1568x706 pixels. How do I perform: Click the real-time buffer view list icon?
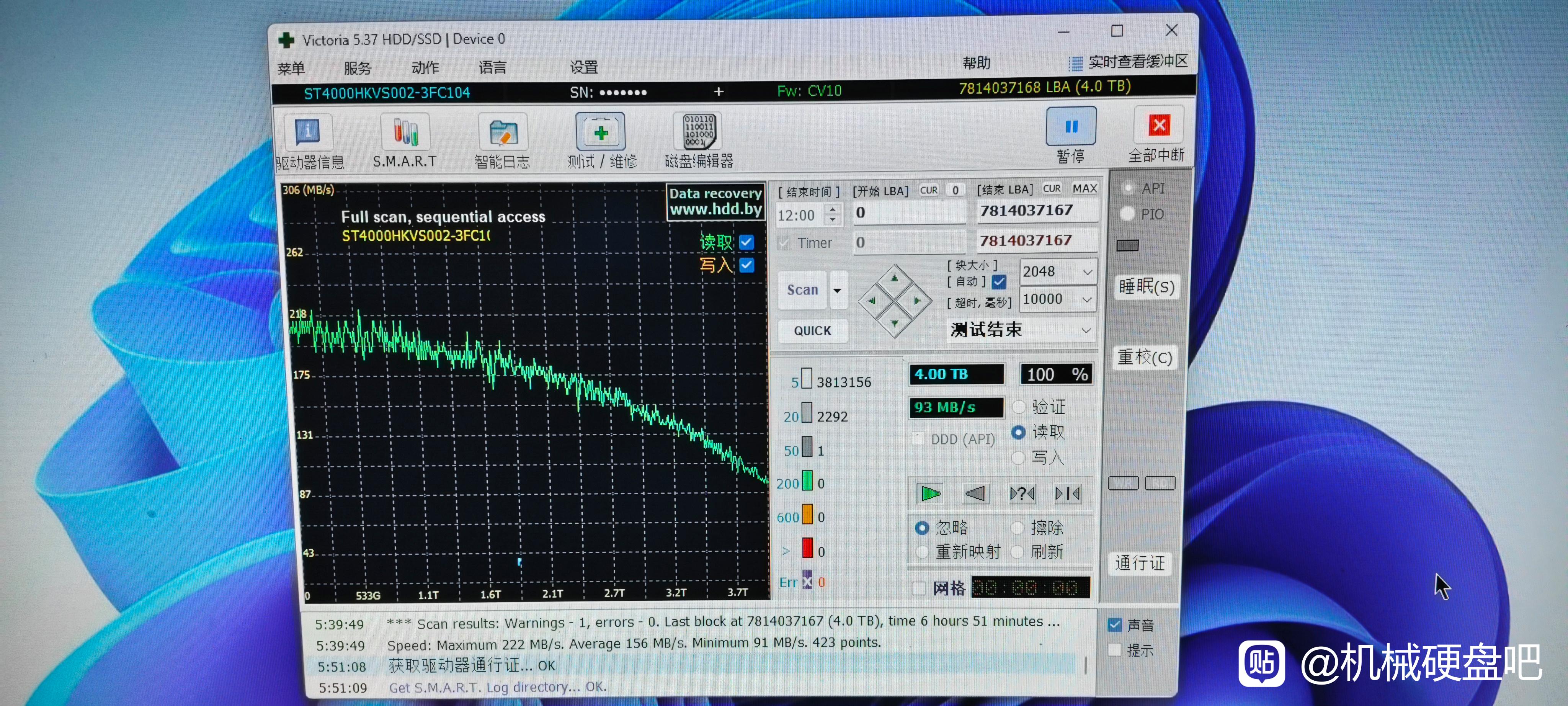coord(1076,63)
